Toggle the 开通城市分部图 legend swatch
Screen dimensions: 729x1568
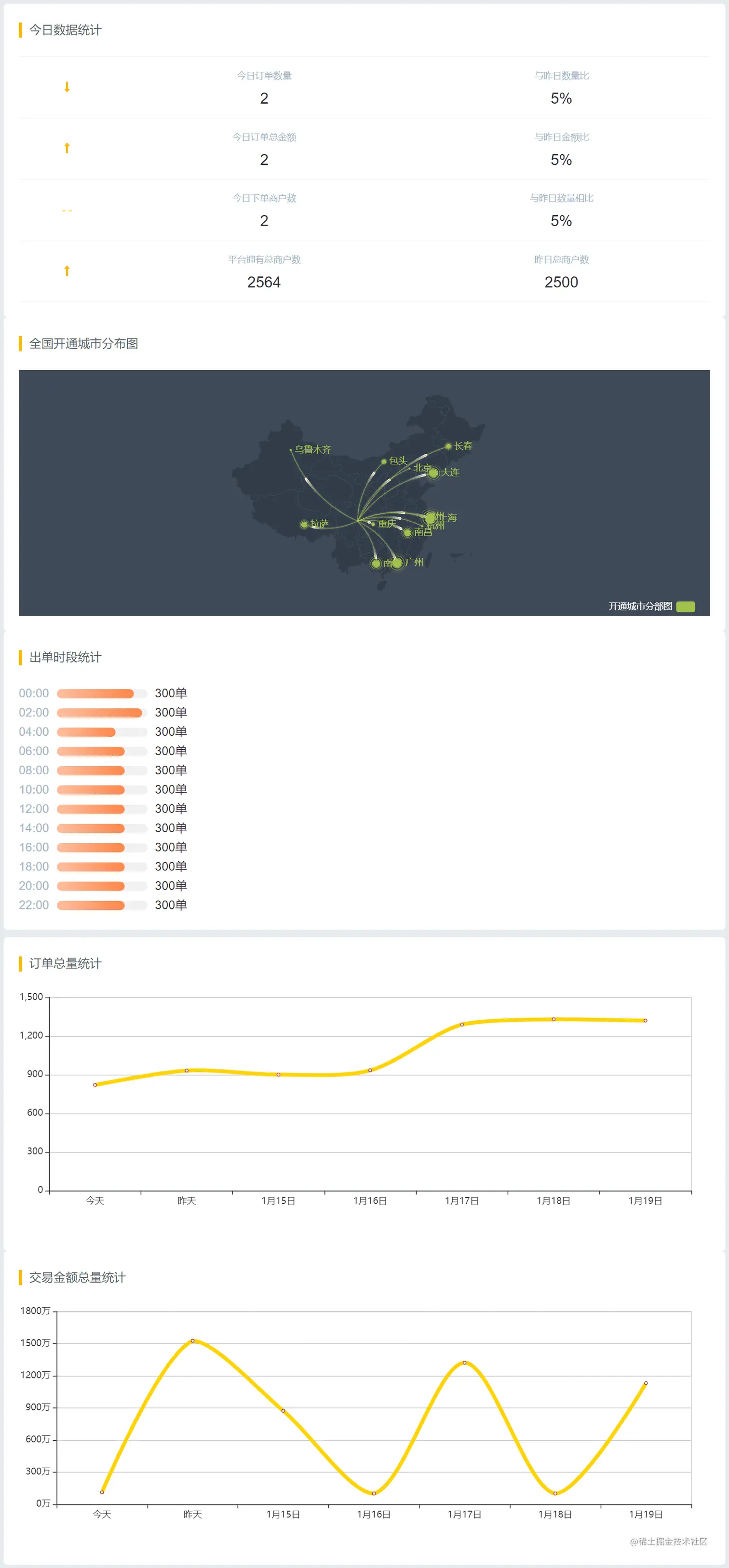686,606
